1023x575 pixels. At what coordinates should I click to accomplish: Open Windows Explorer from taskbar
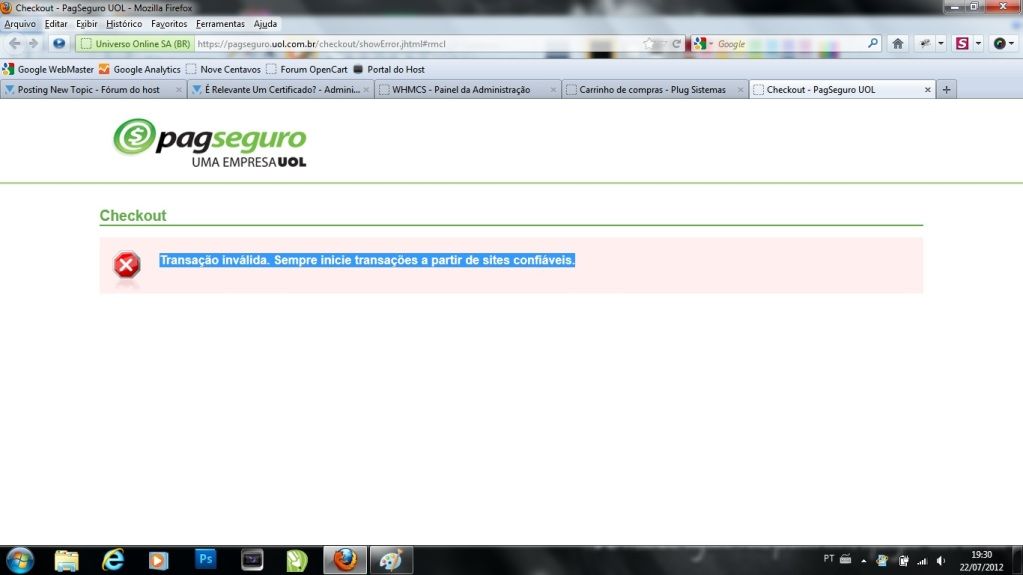[67, 560]
